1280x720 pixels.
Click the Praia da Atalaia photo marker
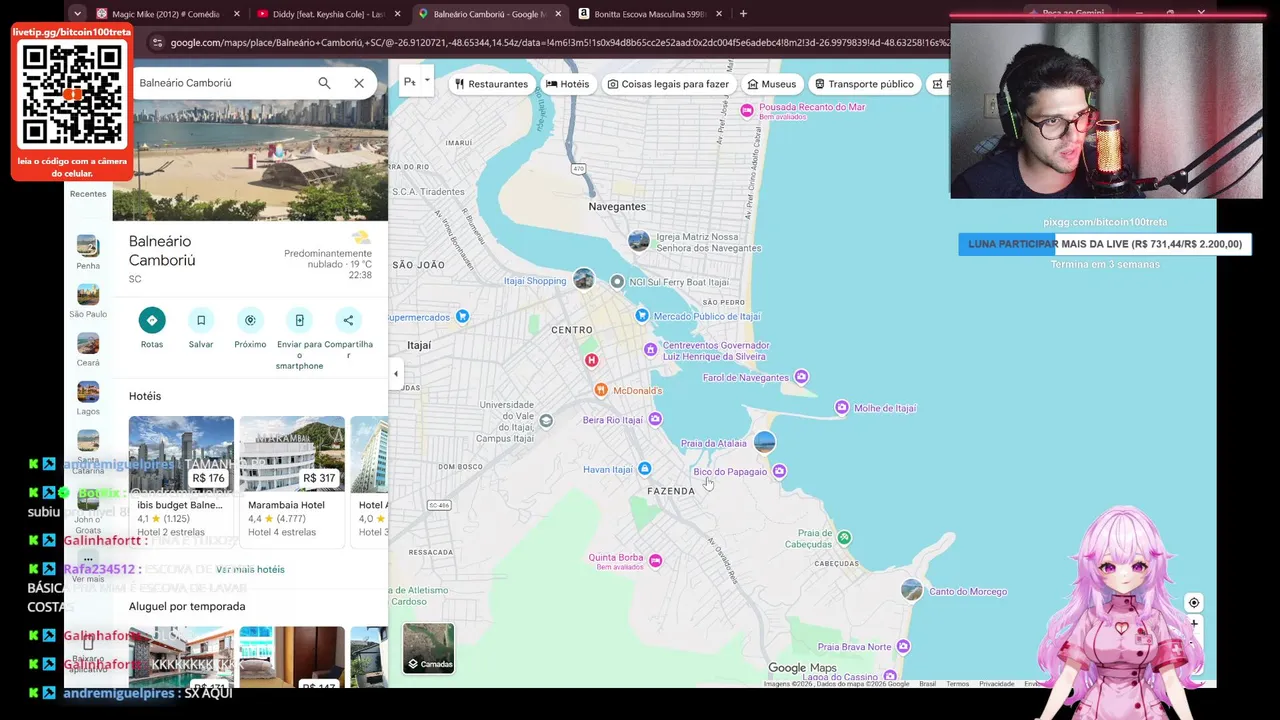tap(765, 442)
